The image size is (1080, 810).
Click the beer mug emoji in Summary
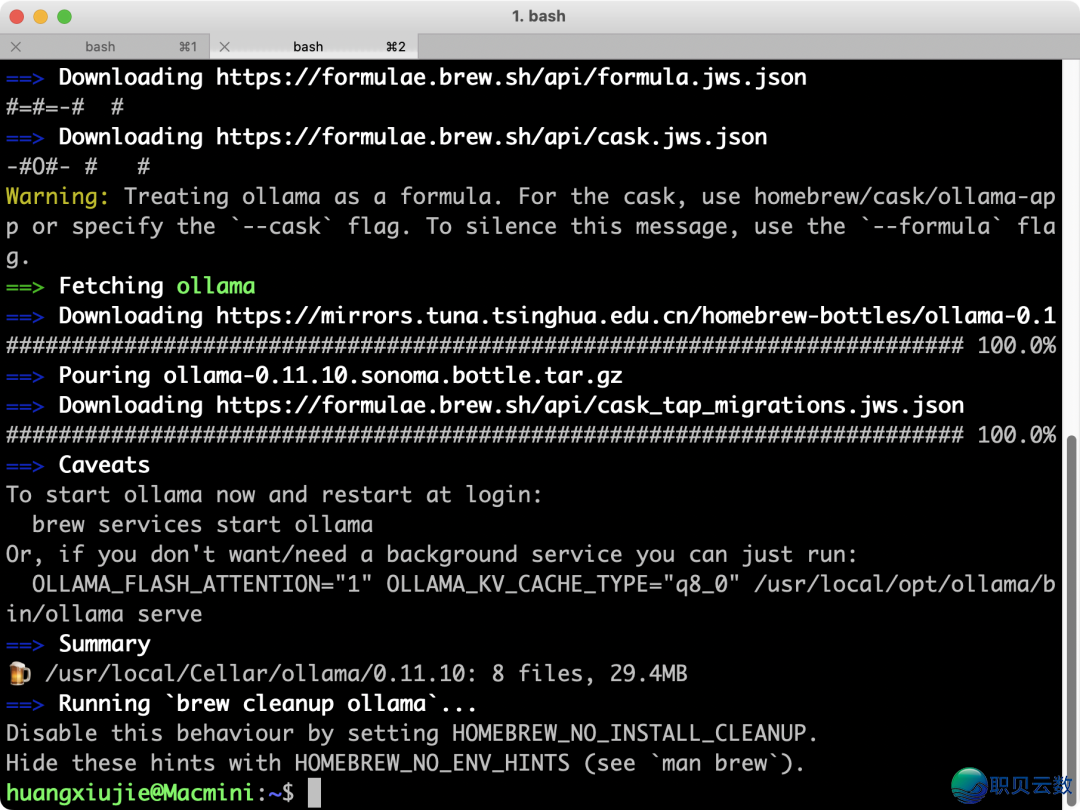pyautogui.click(x=19, y=674)
